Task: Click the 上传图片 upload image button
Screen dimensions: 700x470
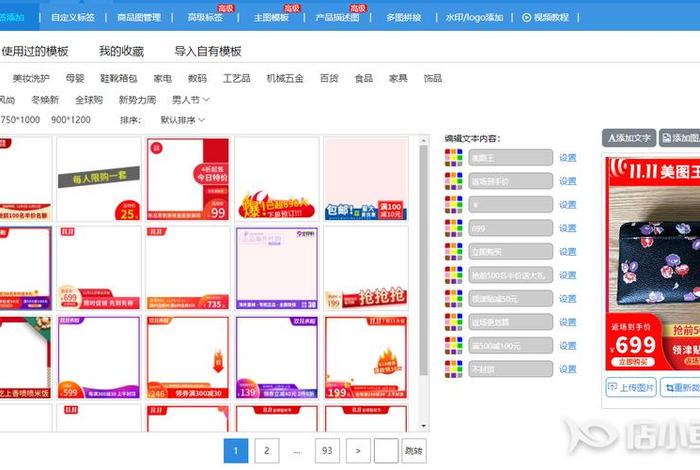Action: [x=631, y=387]
